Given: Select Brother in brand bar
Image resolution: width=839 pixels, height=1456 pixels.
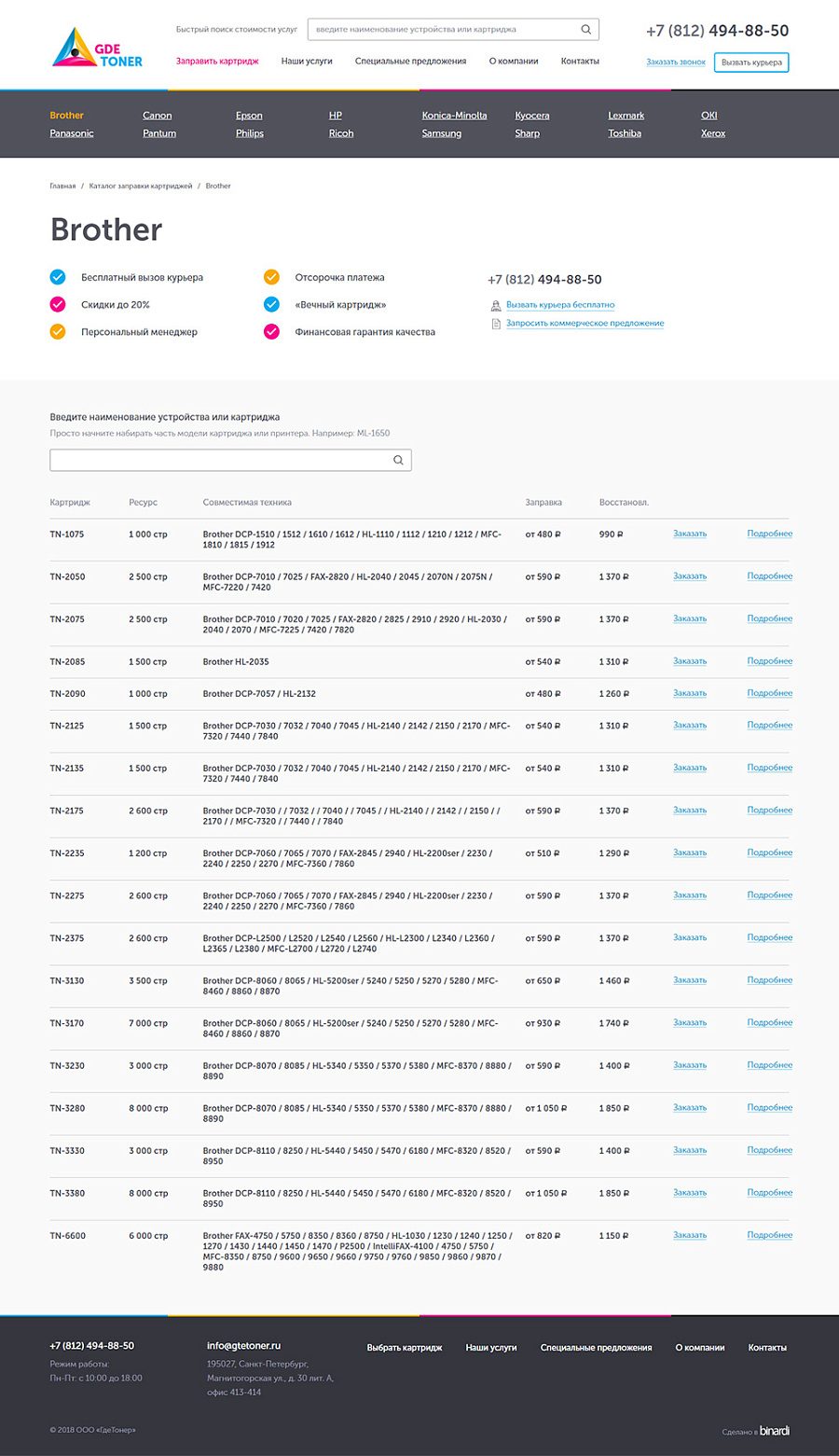Looking at the screenshot, I should pos(67,116).
